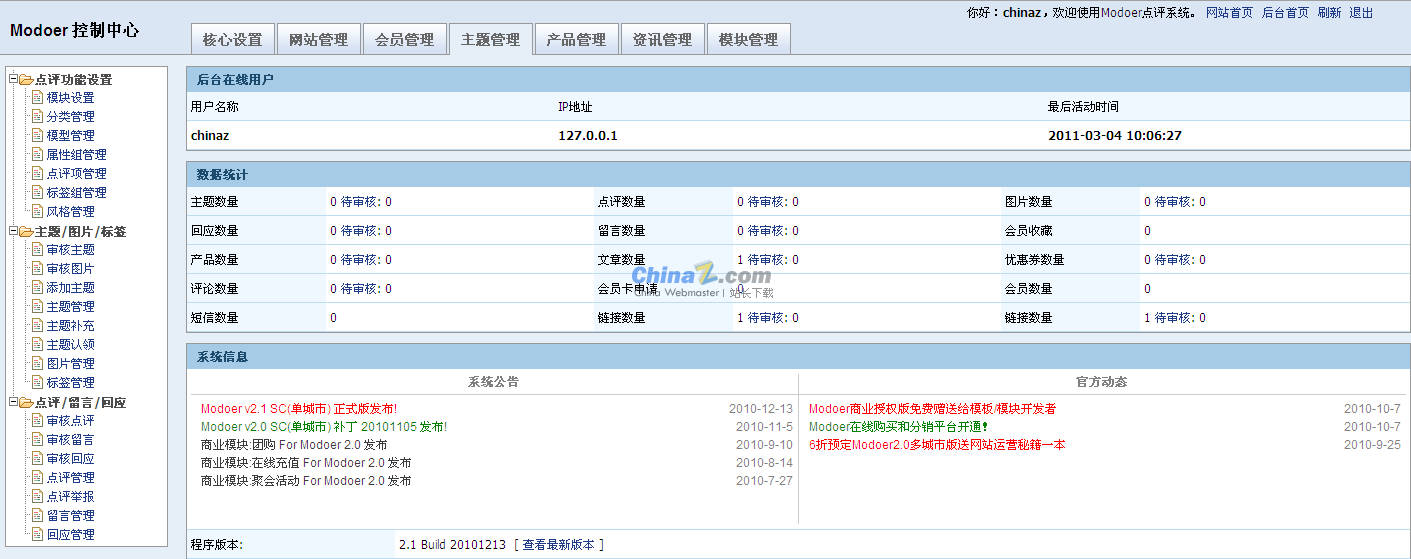The width and height of the screenshot is (1411, 559).
Task: Collapse the 主题/图片/标签 tree group
Action: point(13,231)
